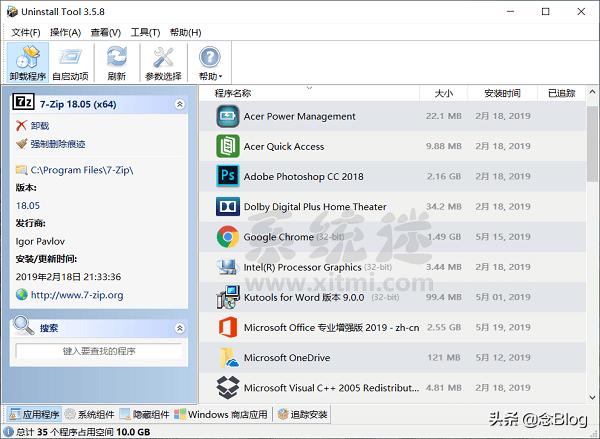Open the C:\Program Files\7-Zip\ folder link

82,170
